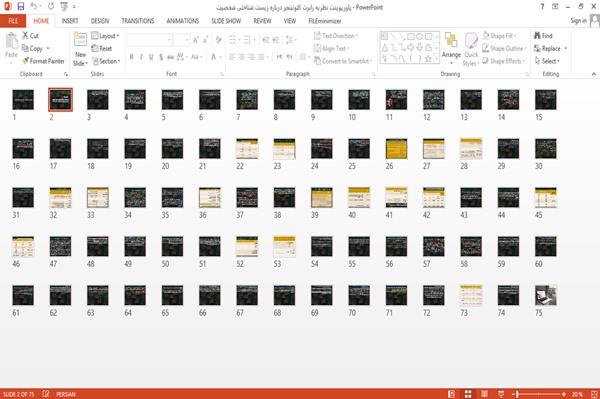Open Text Direction dropdown
Image resolution: width=600 pixels, height=399 pixels.
tap(336, 36)
